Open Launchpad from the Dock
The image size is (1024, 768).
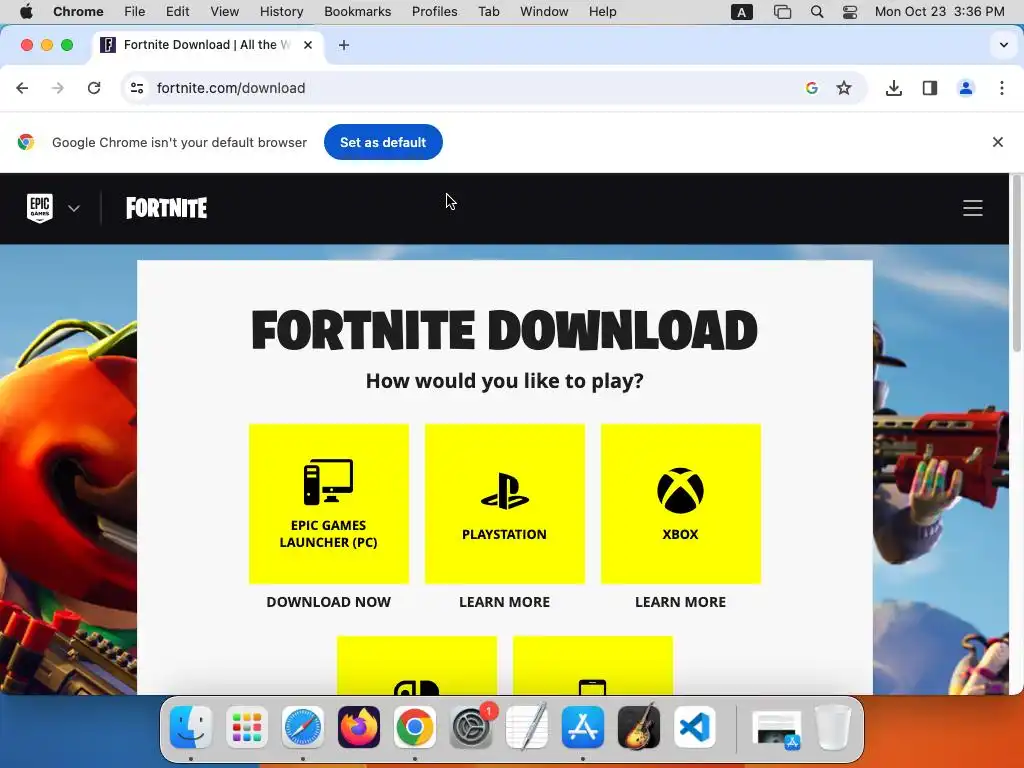point(247,727)
